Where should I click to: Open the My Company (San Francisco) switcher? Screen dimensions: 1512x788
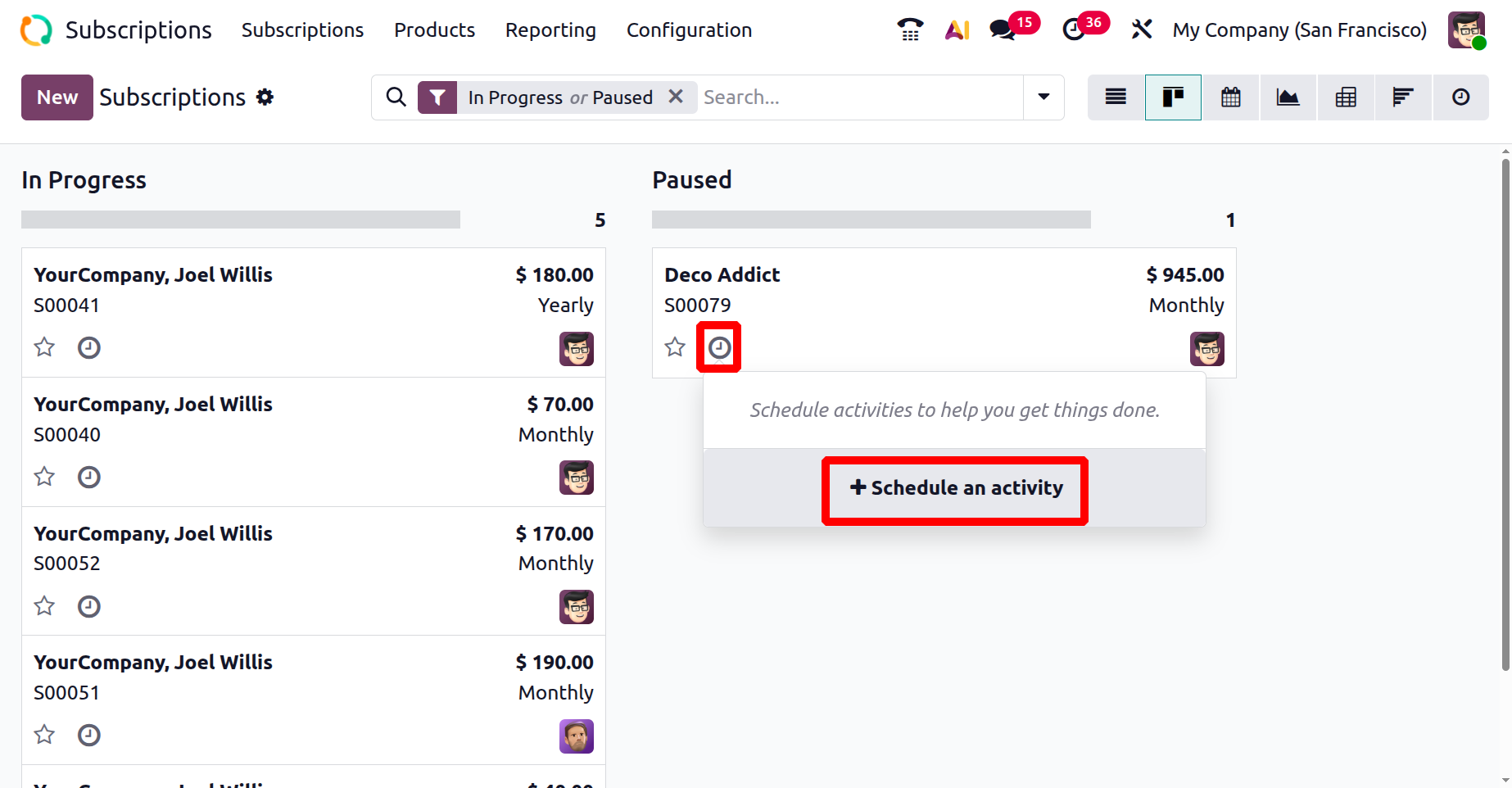click(1299, 30)
